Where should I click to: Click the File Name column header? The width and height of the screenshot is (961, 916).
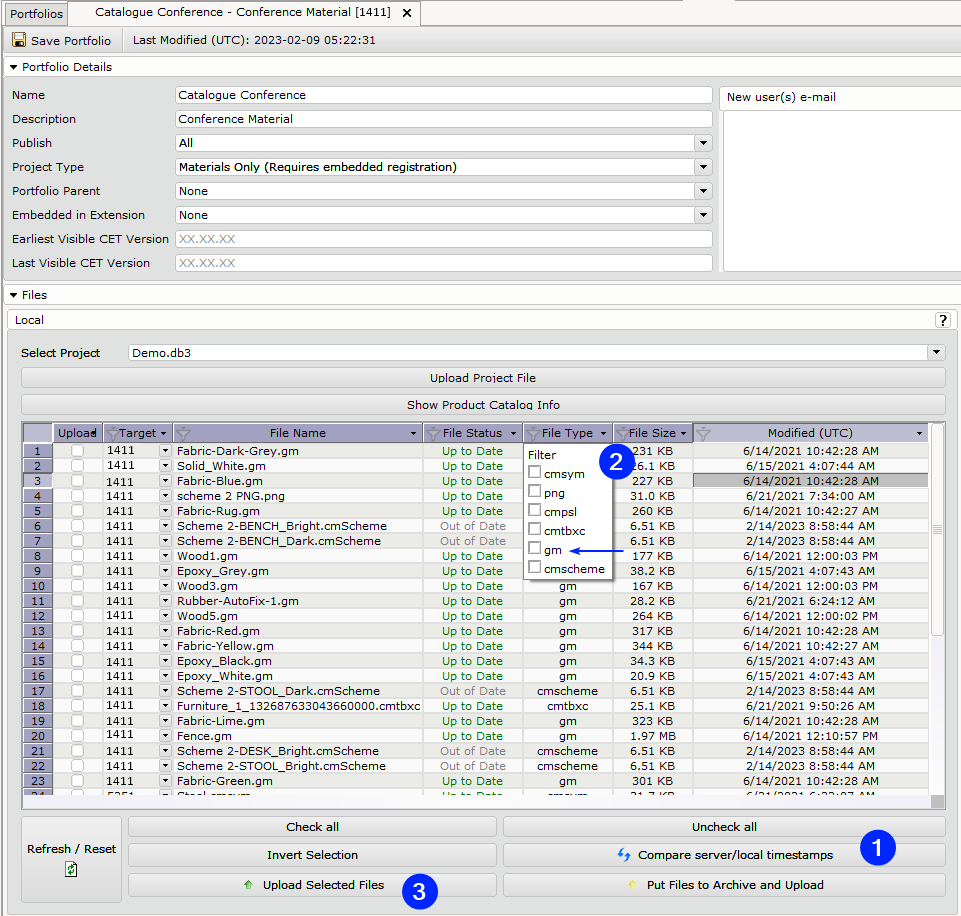point(298,433)
